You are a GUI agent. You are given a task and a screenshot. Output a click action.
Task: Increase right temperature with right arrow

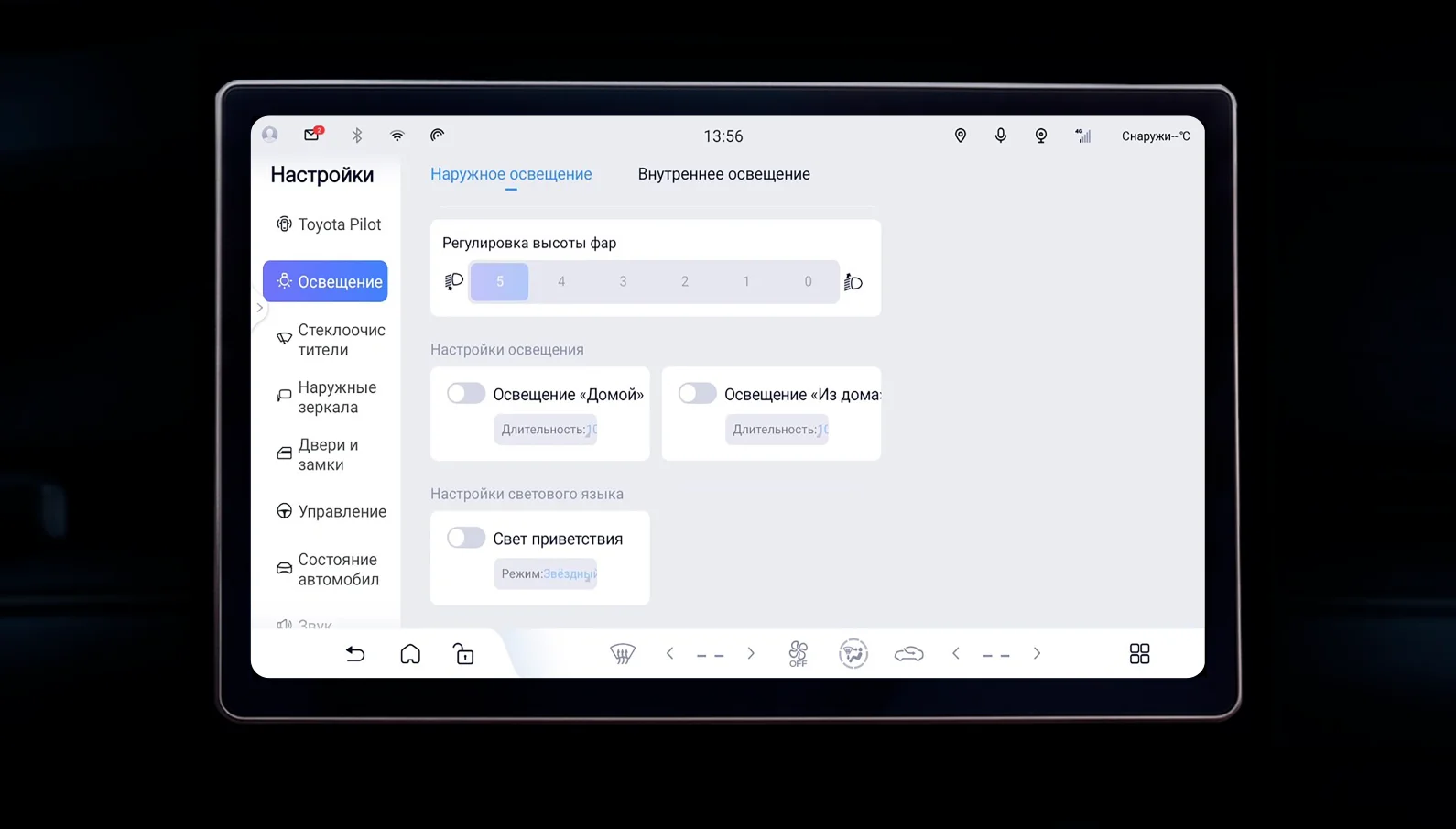(x=1037, y=654)
